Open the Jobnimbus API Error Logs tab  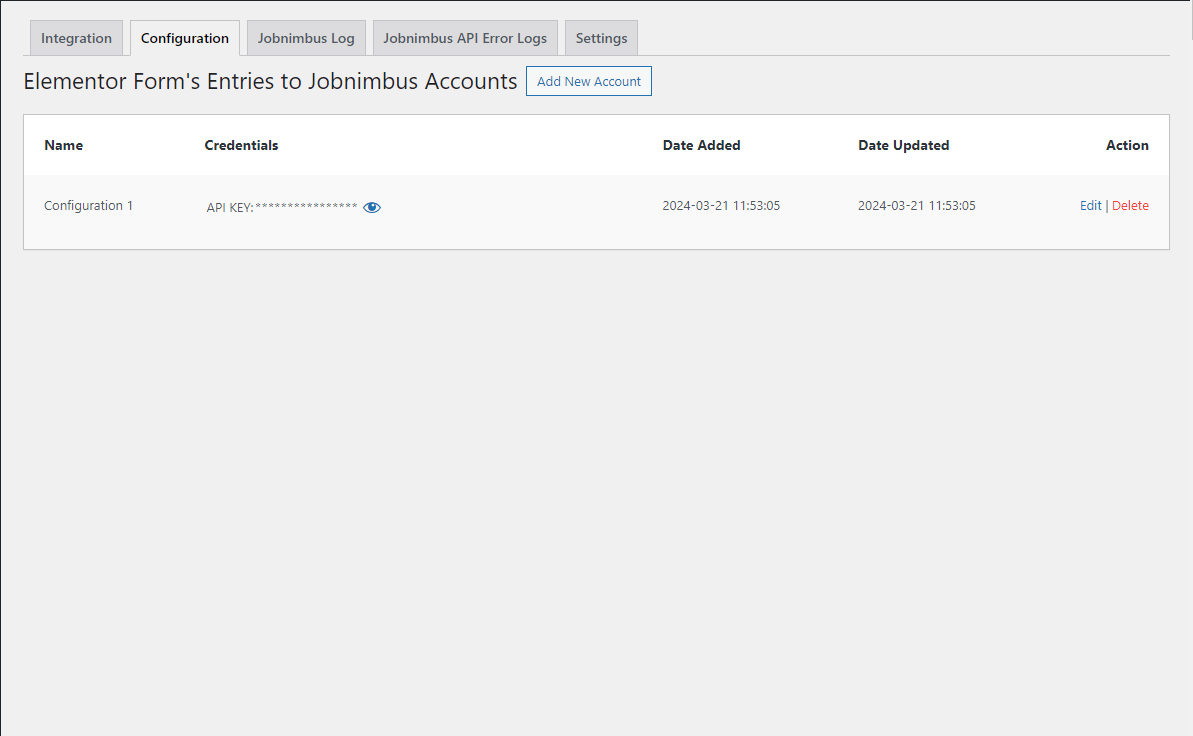tap(465, 38)
